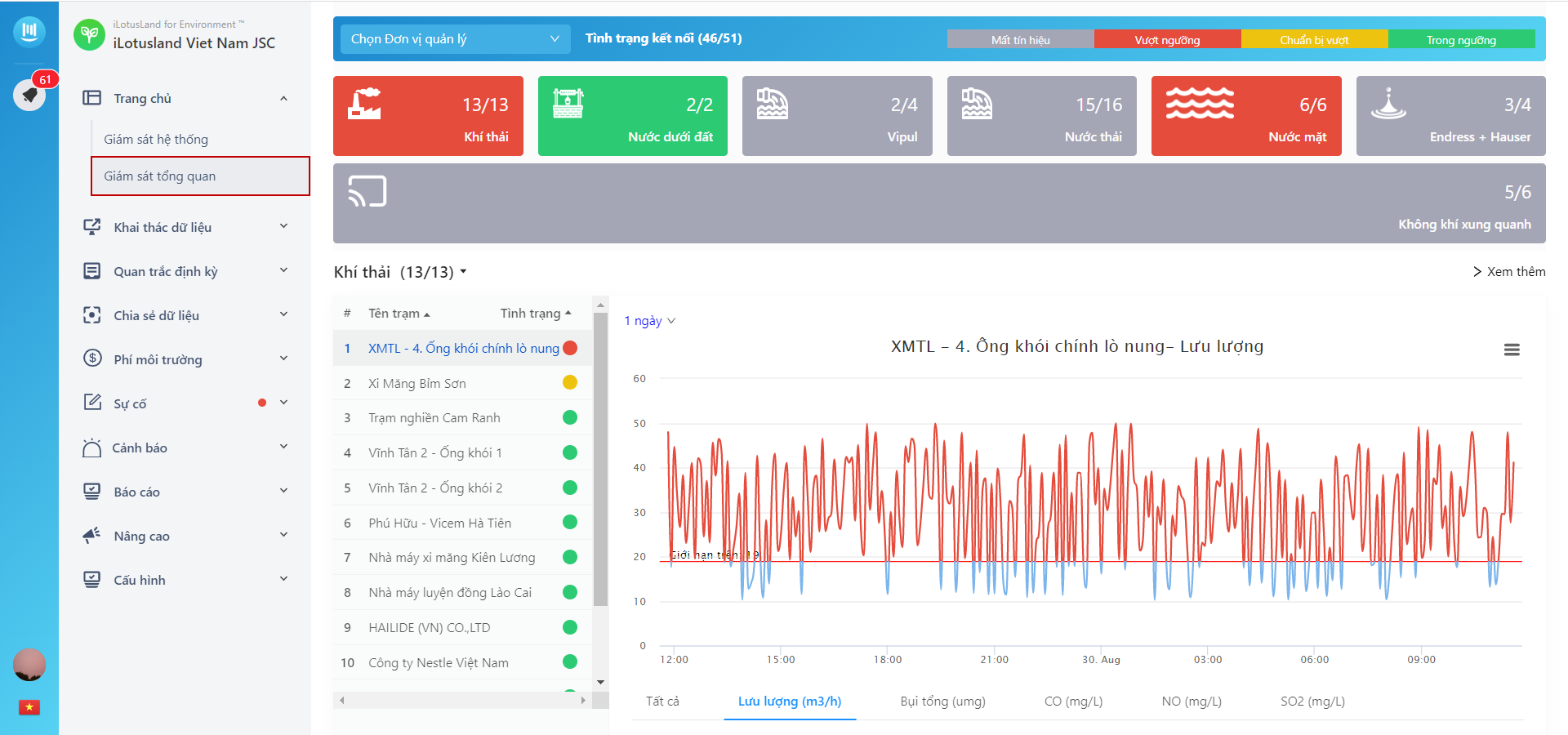The height and width of the screenshot is (735, 1568).
Task: Click the station list vertical scrollbar
Action: click(600, 459)
